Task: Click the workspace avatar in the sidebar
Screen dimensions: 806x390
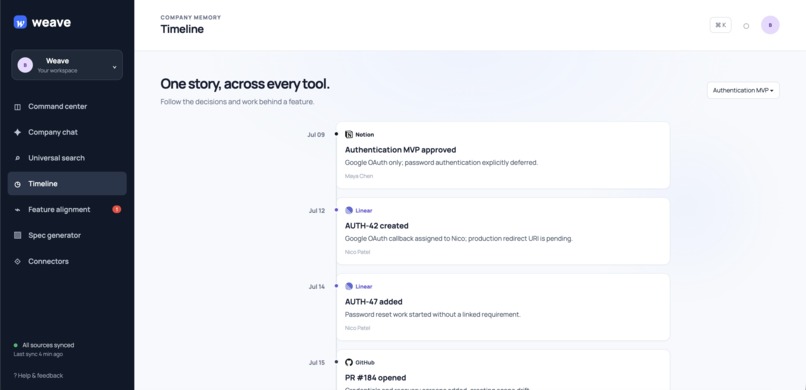Action: point(25,65)
